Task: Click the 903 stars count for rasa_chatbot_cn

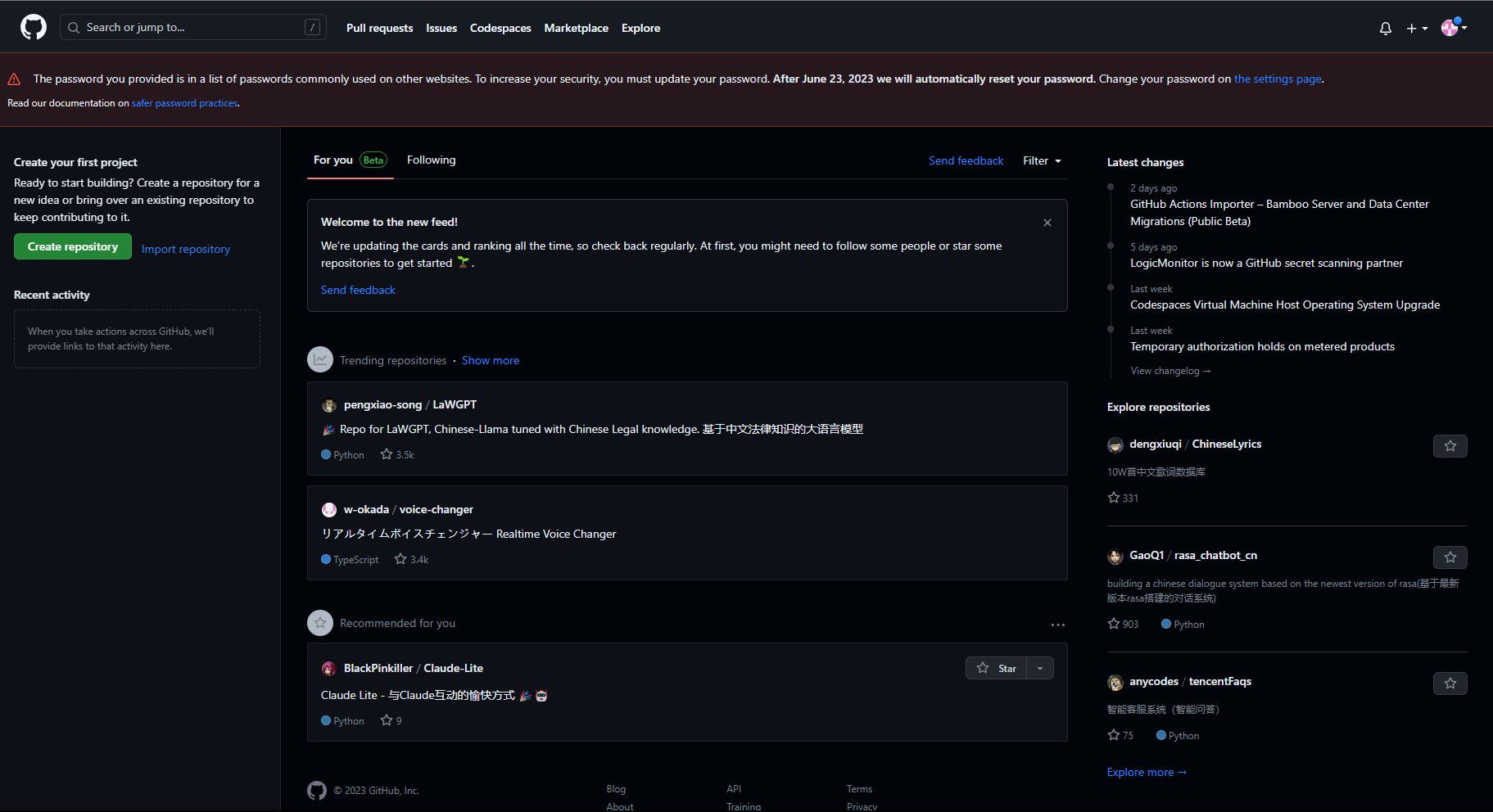Action: pos(1123,624)
